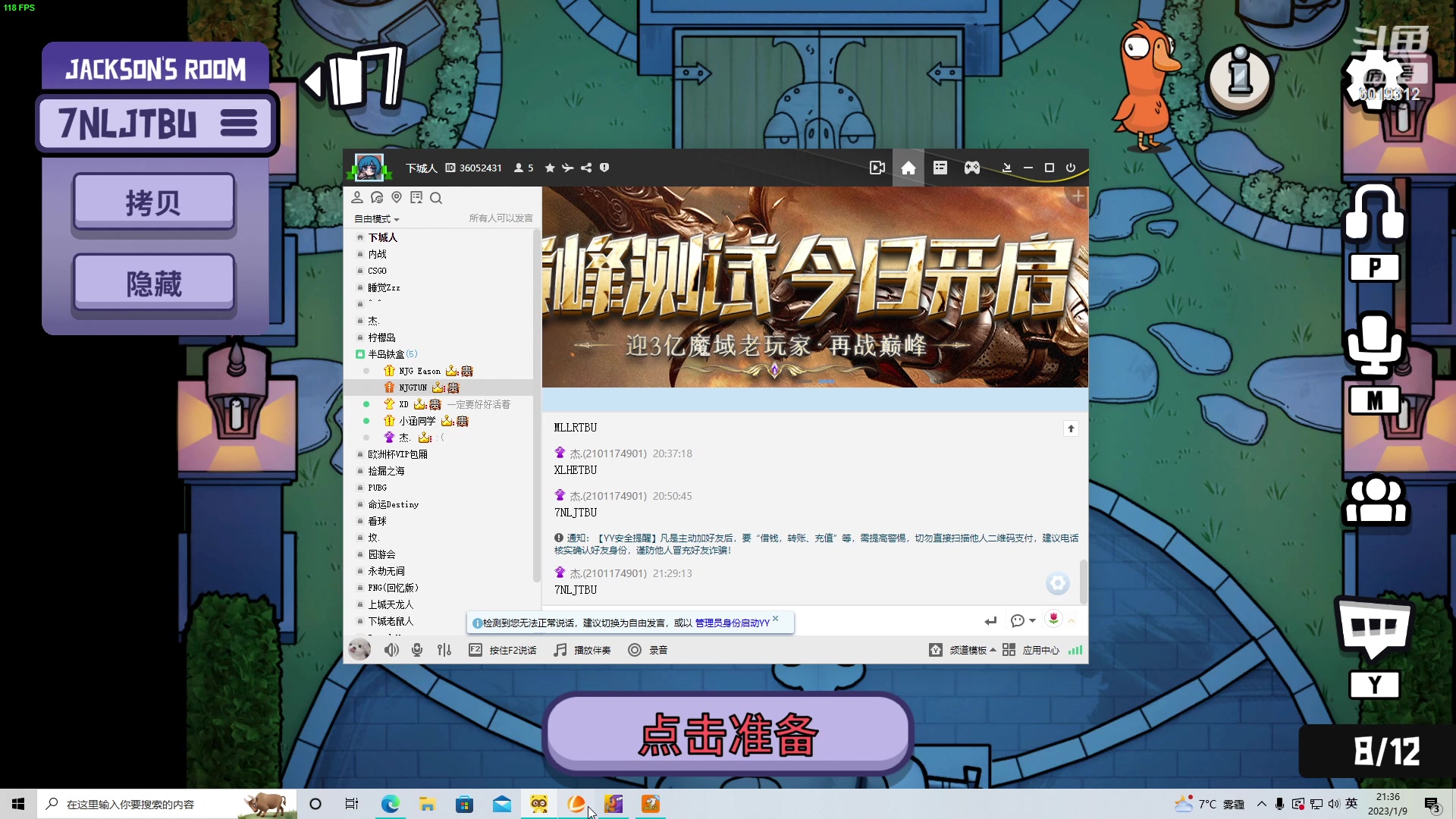Click the 管理员身份启动YY link
The width and height of the screenshot is (1456, 819).
(732, 623)
